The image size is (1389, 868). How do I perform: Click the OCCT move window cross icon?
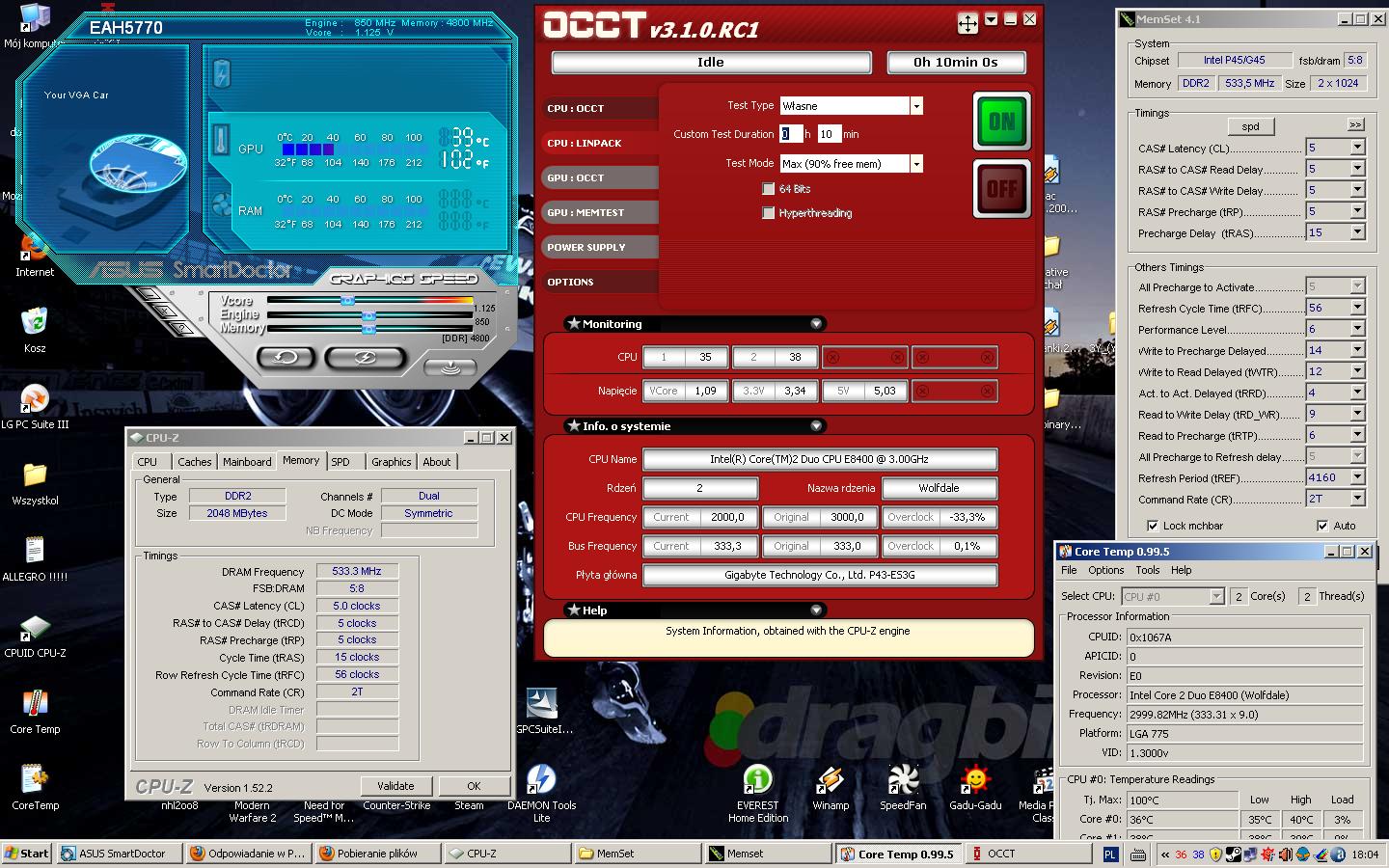tap(967, 23)
